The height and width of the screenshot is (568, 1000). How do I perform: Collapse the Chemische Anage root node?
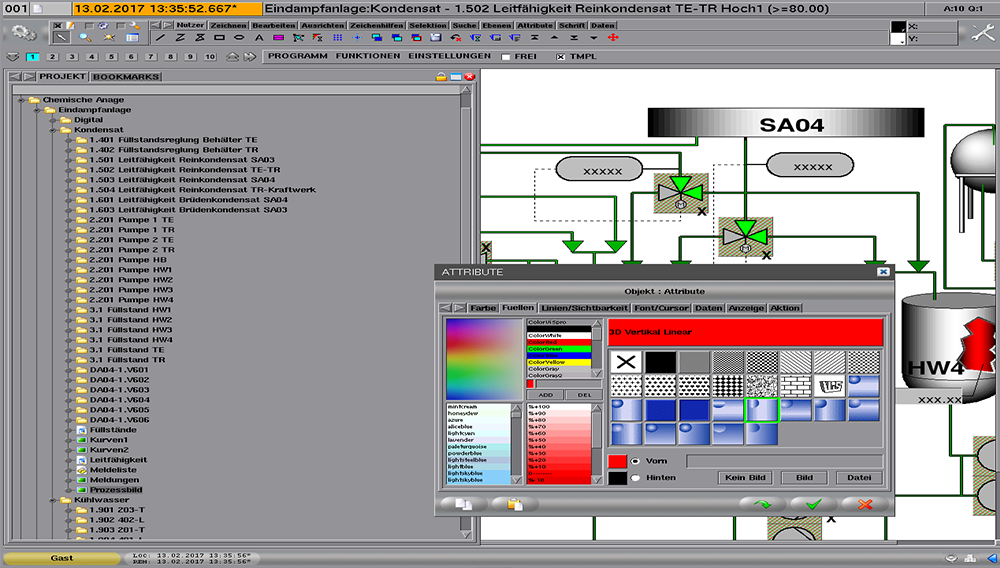pyautogui.click(x=21, y=100)
